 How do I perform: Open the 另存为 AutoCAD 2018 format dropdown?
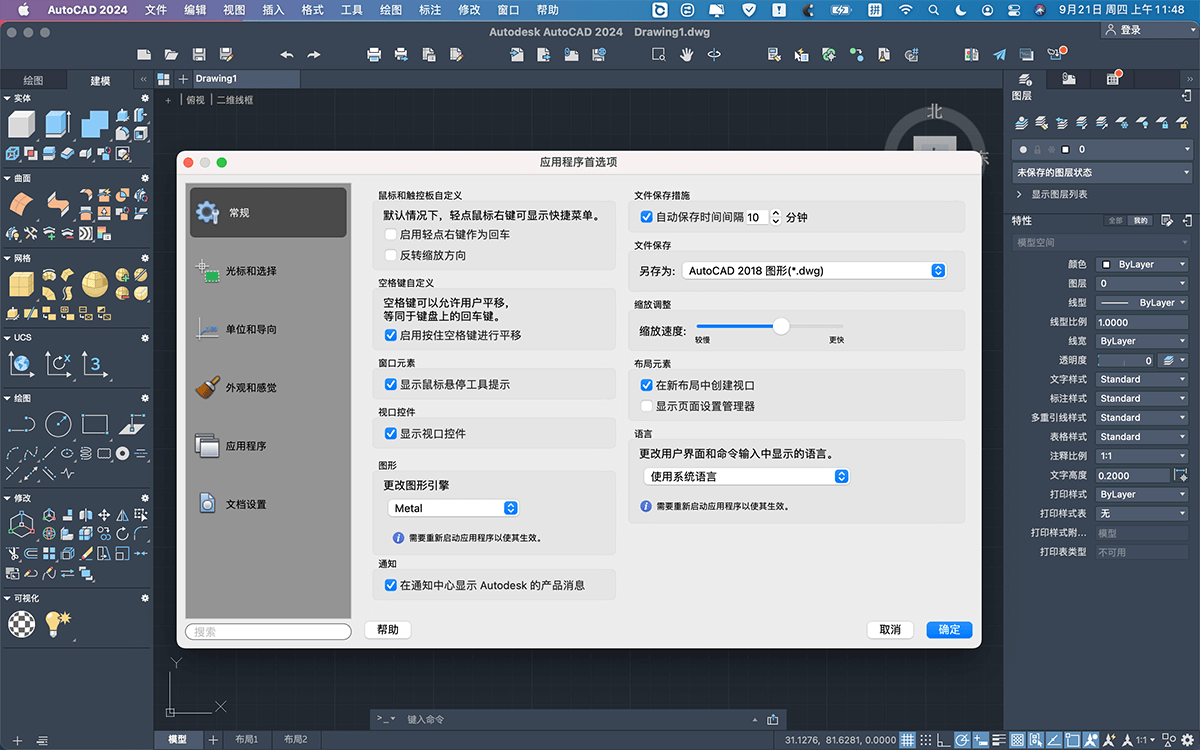[x=814, y=270]
